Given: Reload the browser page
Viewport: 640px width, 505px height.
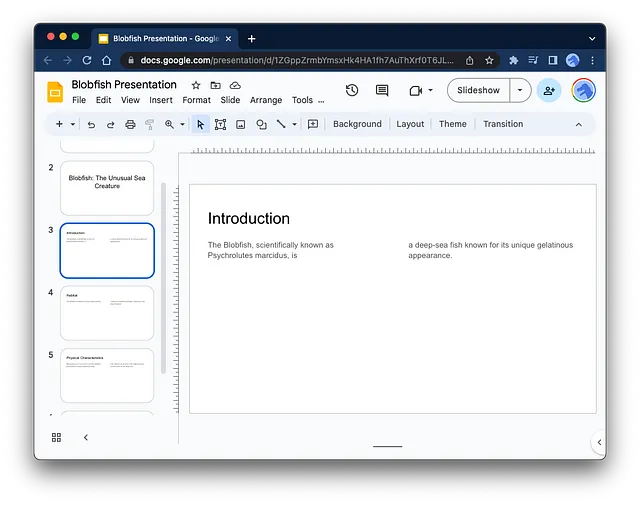Looking at the screenshot, I should [x=87, y=60].
